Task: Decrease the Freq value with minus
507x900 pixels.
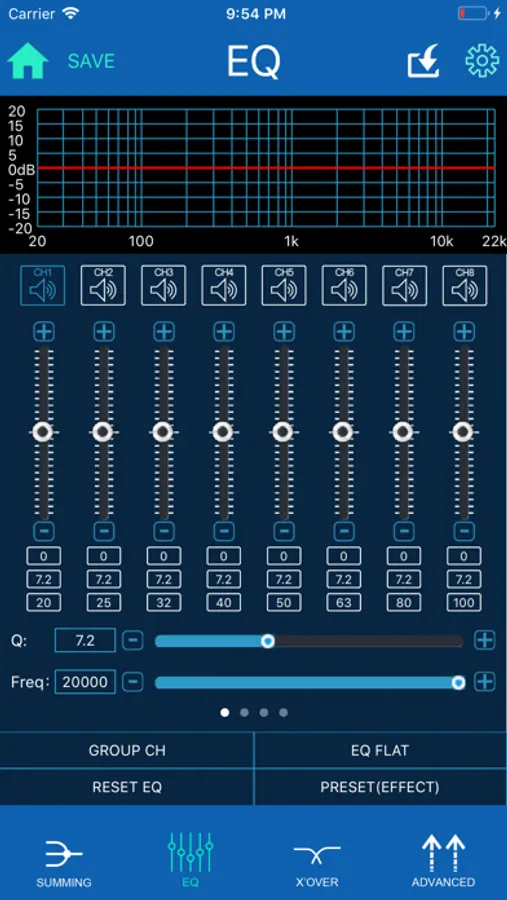Action: pyautogui.click(x=133, y=682)
